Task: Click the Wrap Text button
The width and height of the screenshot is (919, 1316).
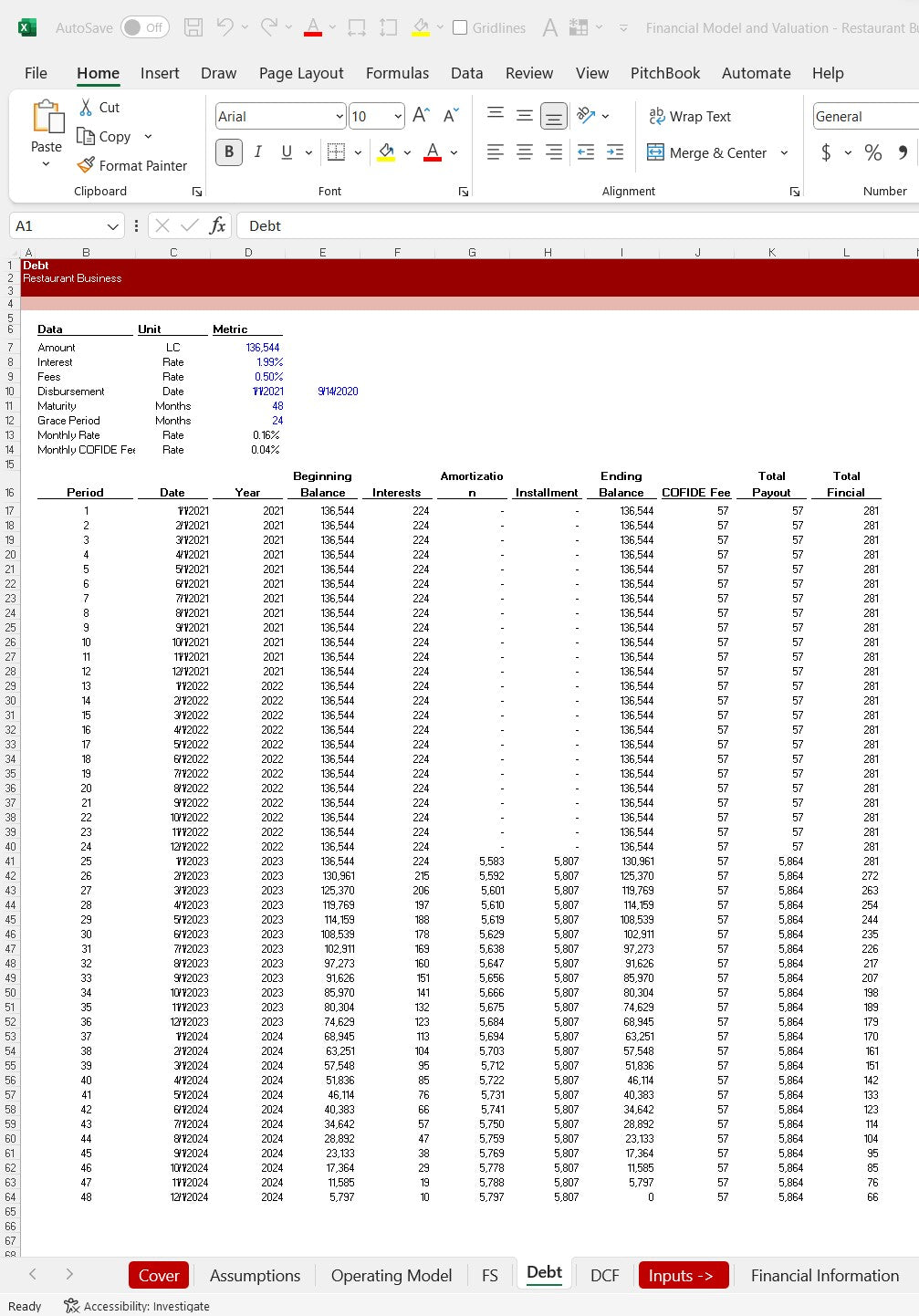Action: coord(689,116)
